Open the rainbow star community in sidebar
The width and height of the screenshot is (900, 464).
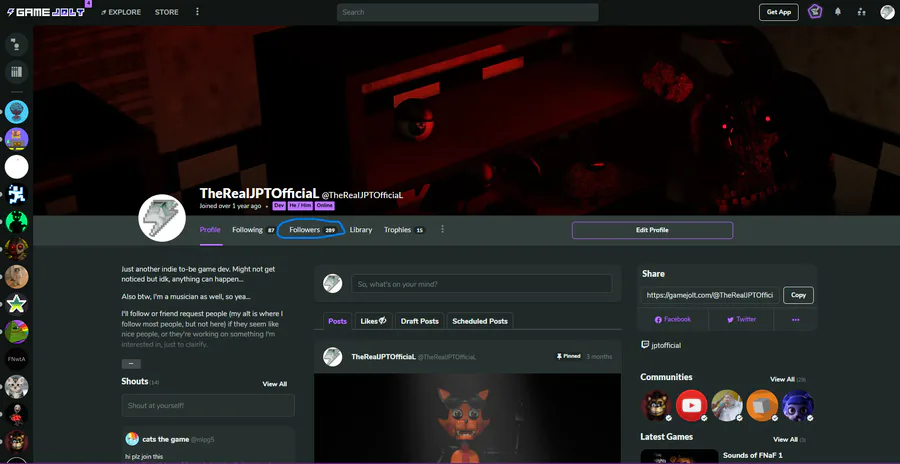coord(17,304)
